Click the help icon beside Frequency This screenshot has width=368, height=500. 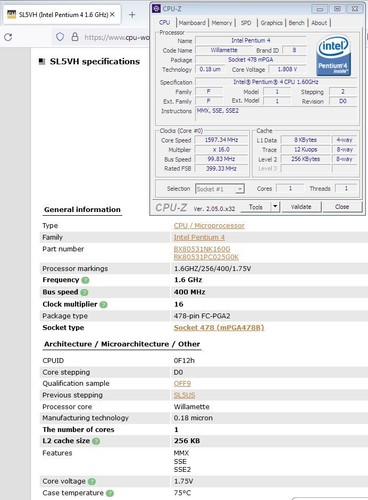coord(86,280)
